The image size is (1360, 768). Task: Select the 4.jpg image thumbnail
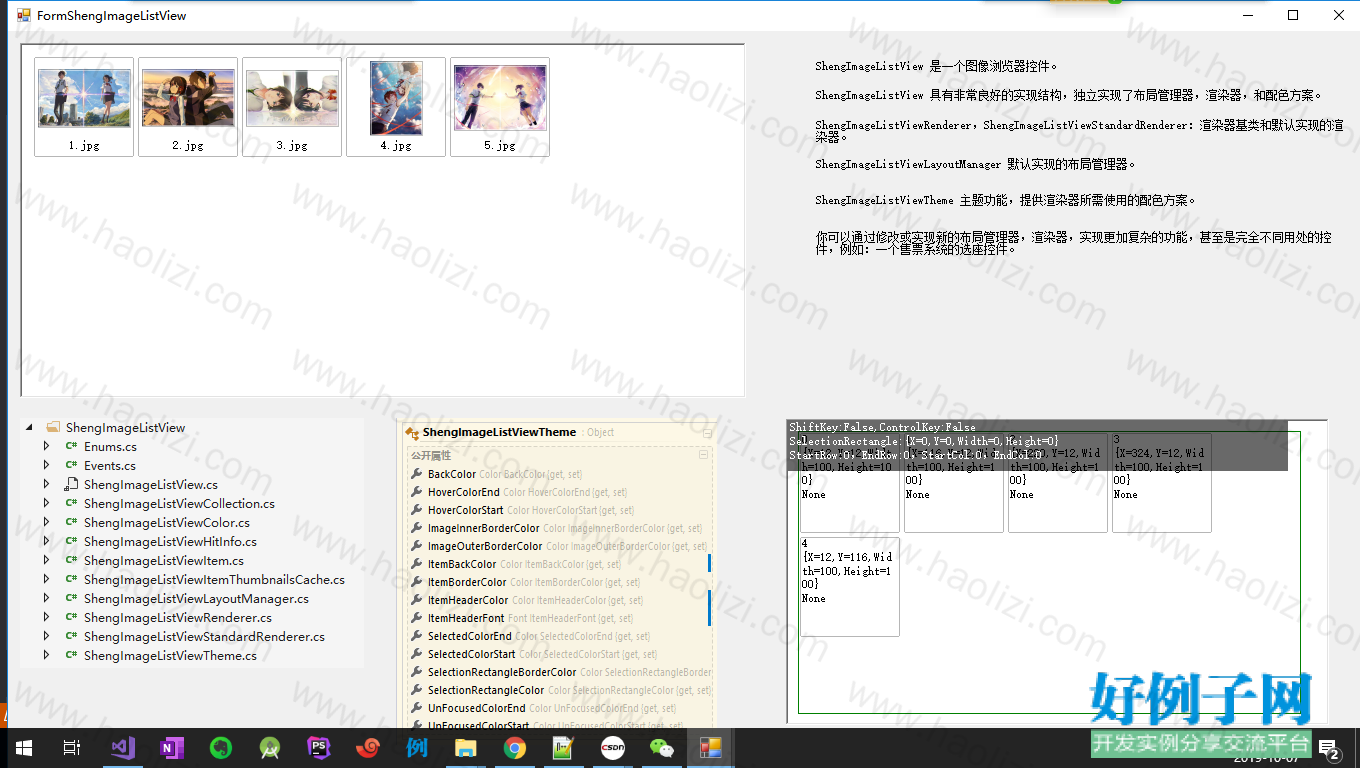[x=396, y=107]
